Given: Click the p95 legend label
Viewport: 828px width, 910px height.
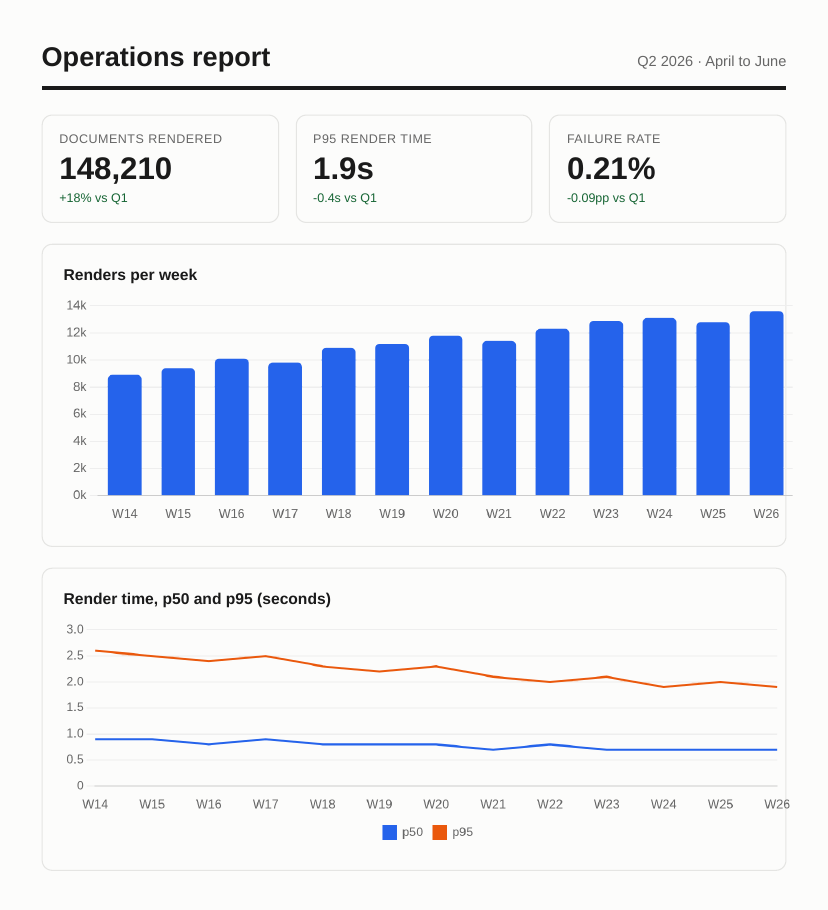Looking at the screenshot, I should tap(462, 832).
